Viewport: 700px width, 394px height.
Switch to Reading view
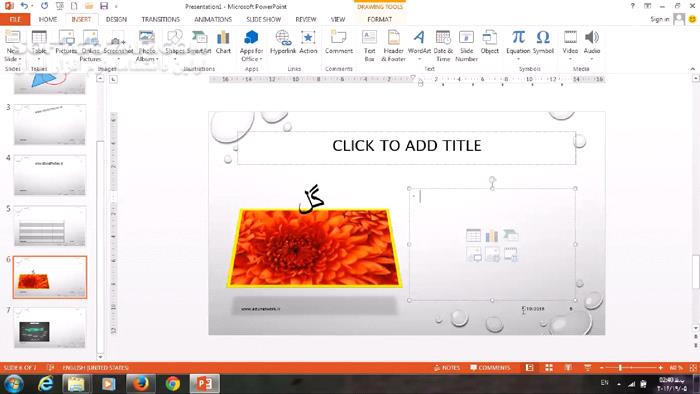pos(568,368)
